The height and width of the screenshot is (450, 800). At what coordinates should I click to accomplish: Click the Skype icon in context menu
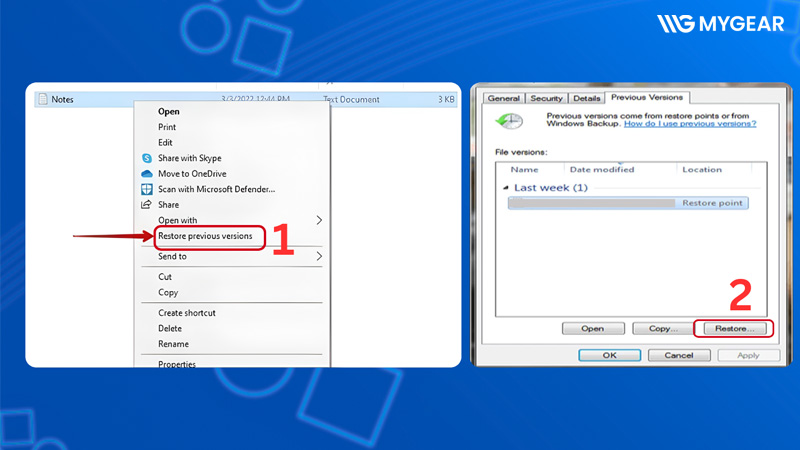pyautogui.click(x=146, y=158)
